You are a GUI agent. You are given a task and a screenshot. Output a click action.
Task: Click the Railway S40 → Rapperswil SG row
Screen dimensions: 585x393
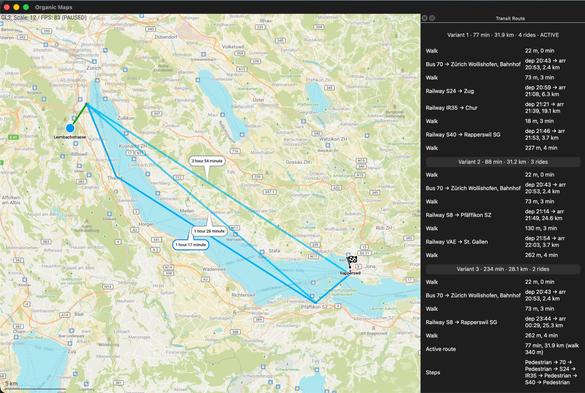503,135
